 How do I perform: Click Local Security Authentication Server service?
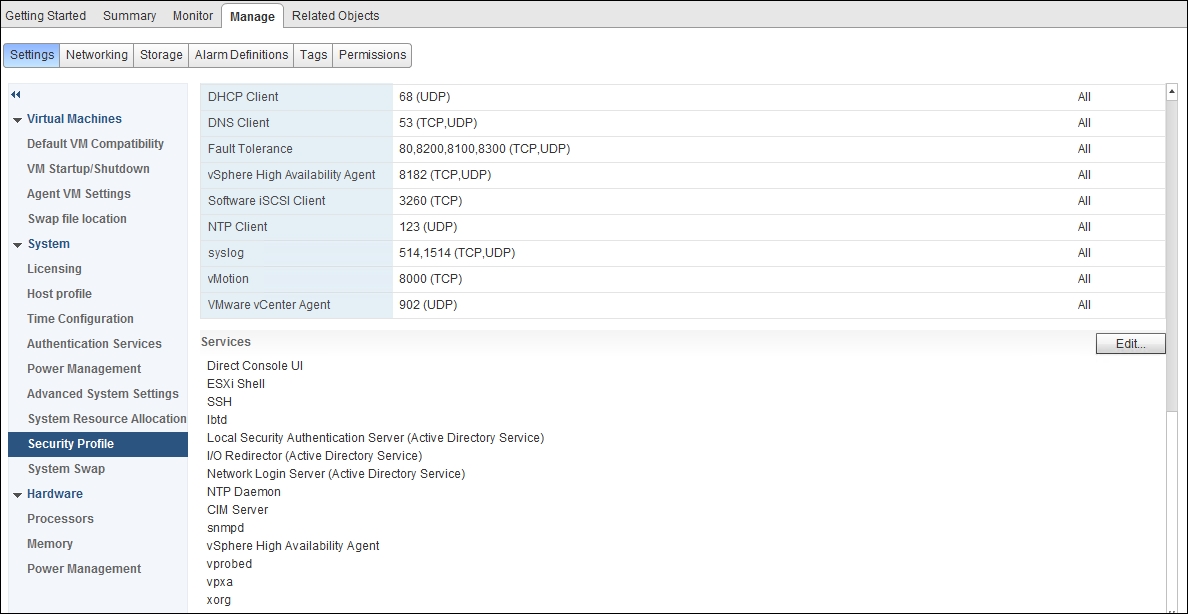click(x=375, y=437)
